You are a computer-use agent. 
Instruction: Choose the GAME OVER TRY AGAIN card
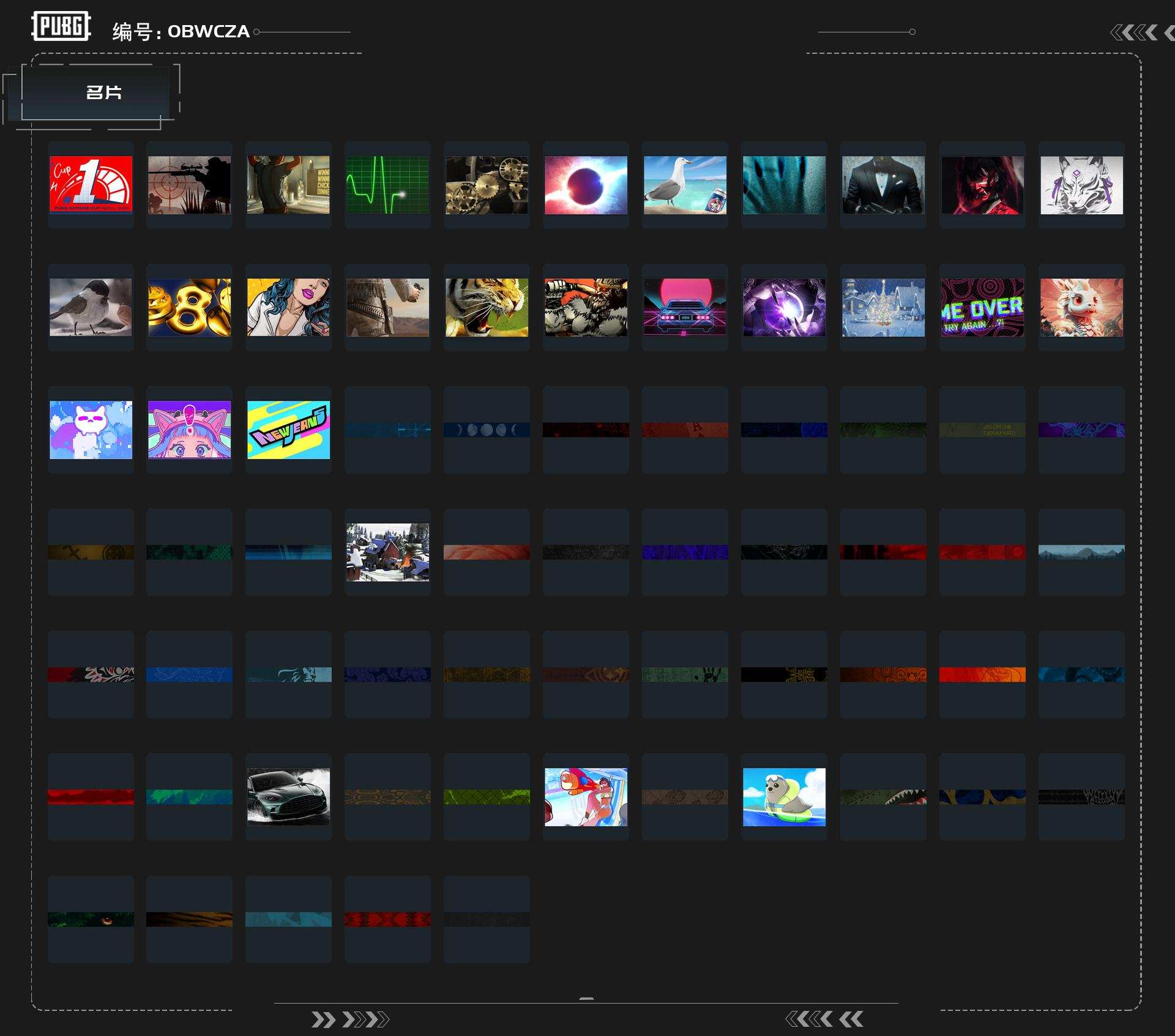pos(982,307)
